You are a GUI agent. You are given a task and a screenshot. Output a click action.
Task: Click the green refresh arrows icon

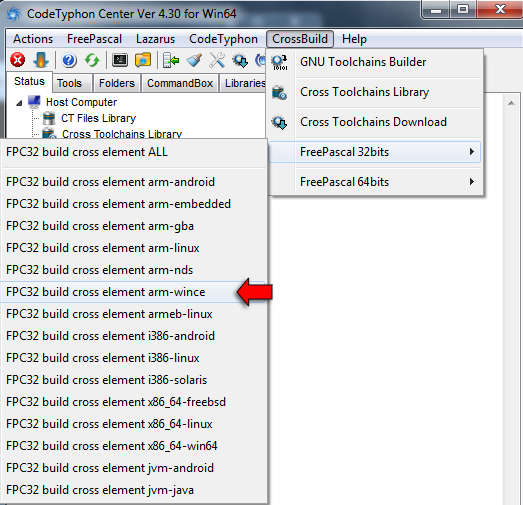point(92,60)
